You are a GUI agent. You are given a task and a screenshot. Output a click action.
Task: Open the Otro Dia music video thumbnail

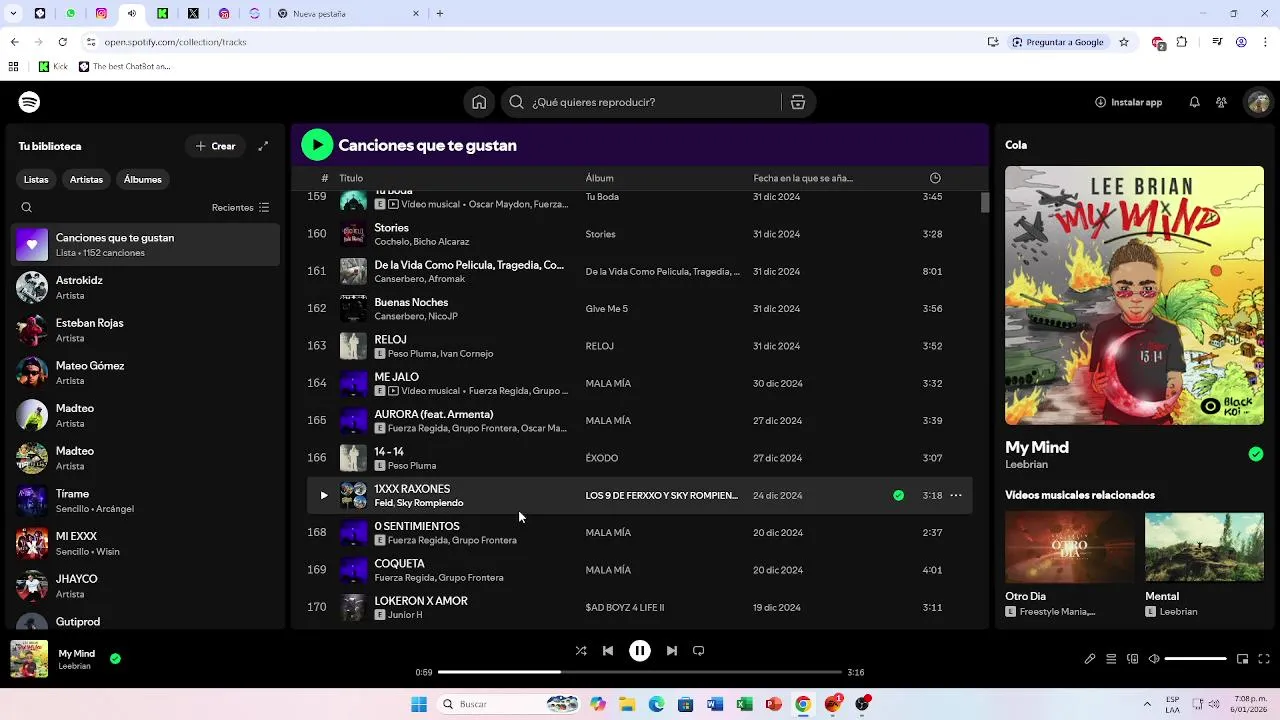tap(1071, 547)
